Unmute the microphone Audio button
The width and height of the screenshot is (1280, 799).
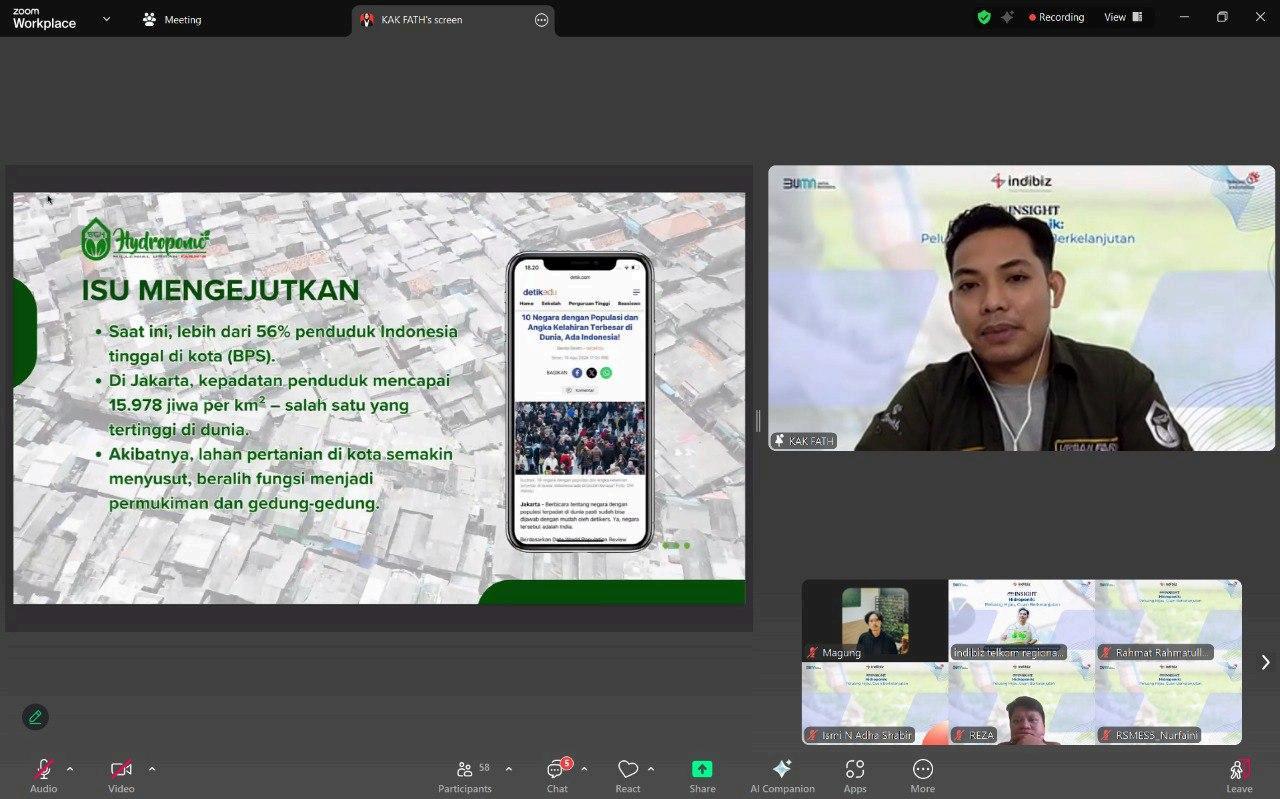tap(43, 775)
